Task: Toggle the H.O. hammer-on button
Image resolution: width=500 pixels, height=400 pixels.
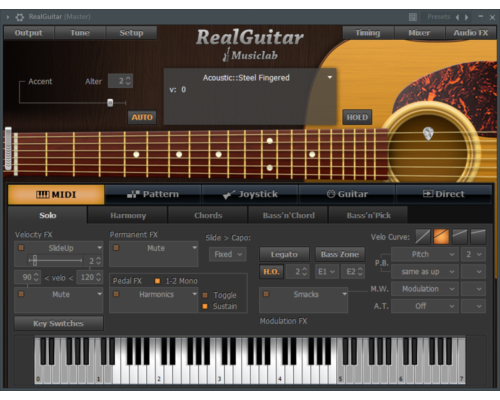Action: click(271, 272)
